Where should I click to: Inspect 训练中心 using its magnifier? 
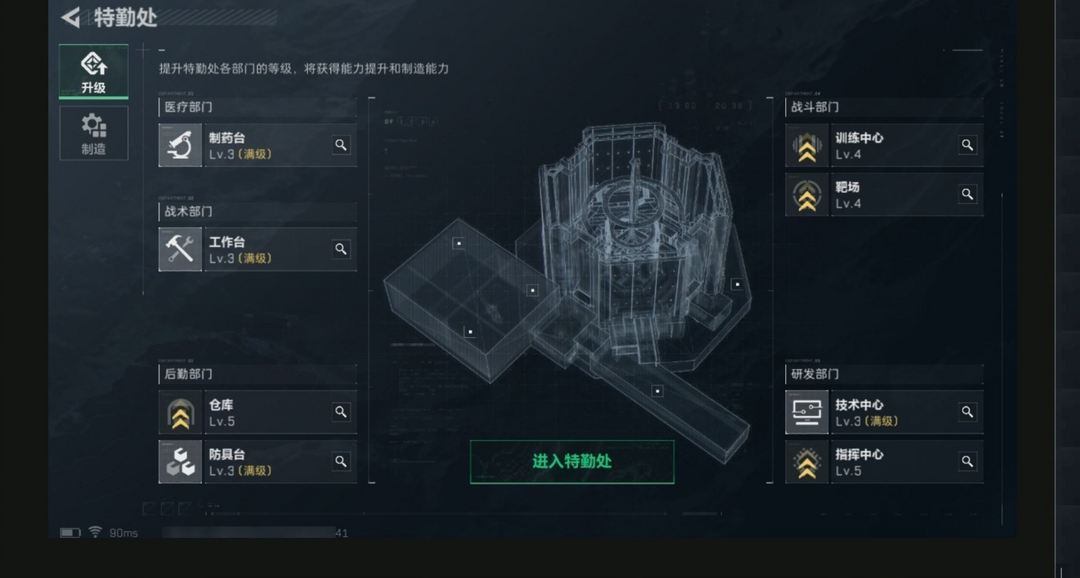968,145
